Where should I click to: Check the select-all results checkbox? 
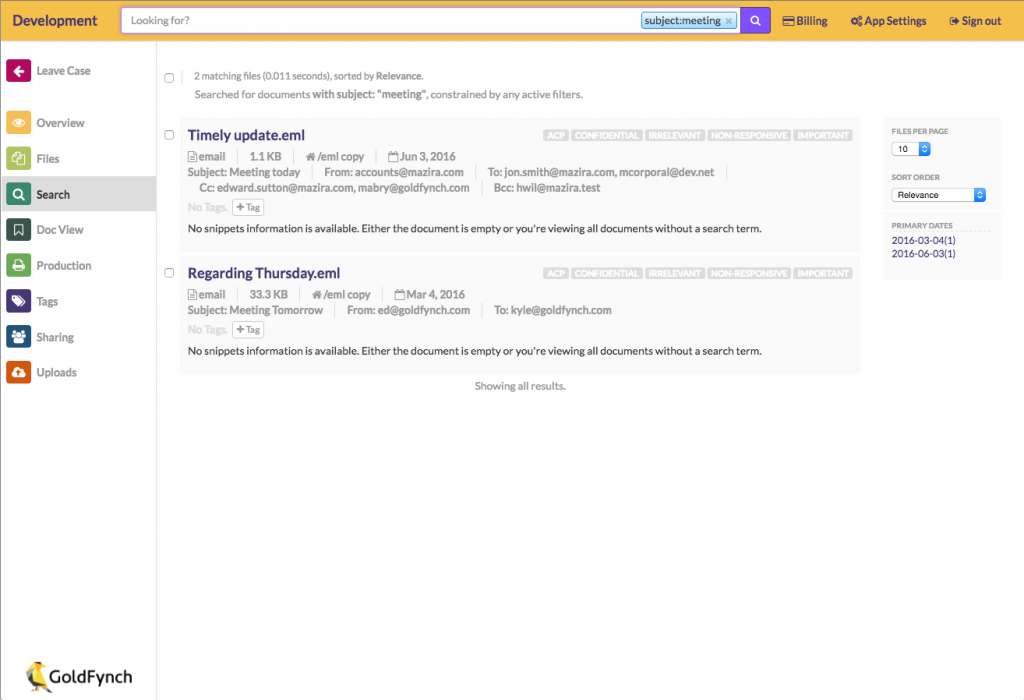(169, 77)
